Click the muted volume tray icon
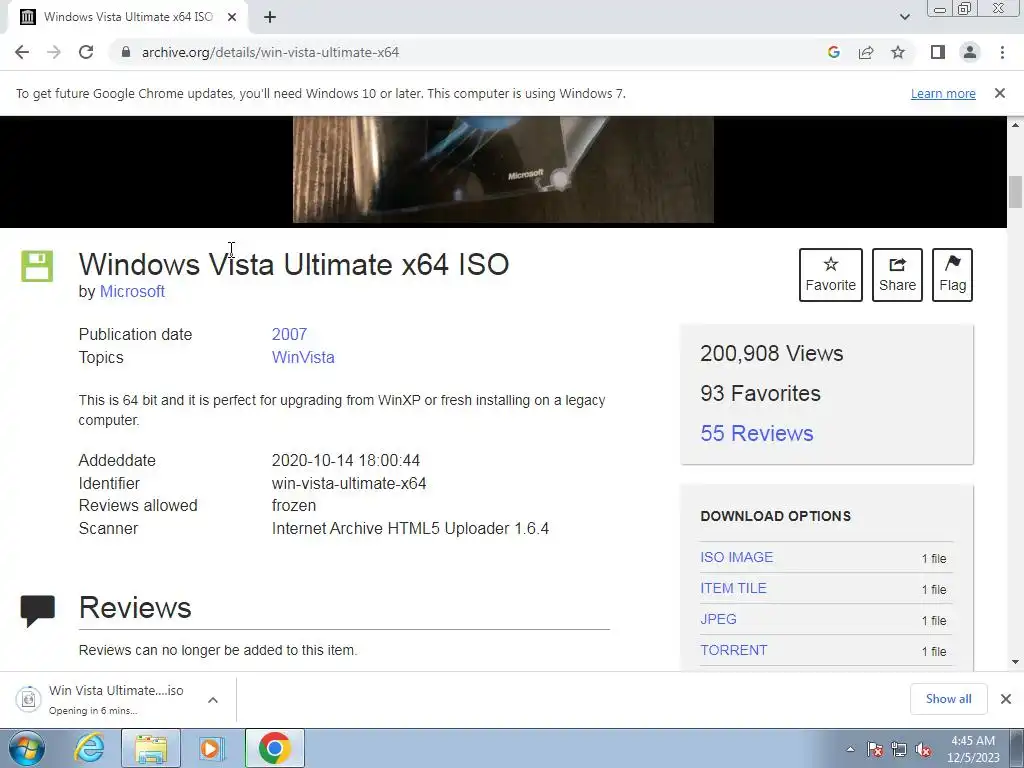Screen dimensions: 1024x768 click(923, 750)
